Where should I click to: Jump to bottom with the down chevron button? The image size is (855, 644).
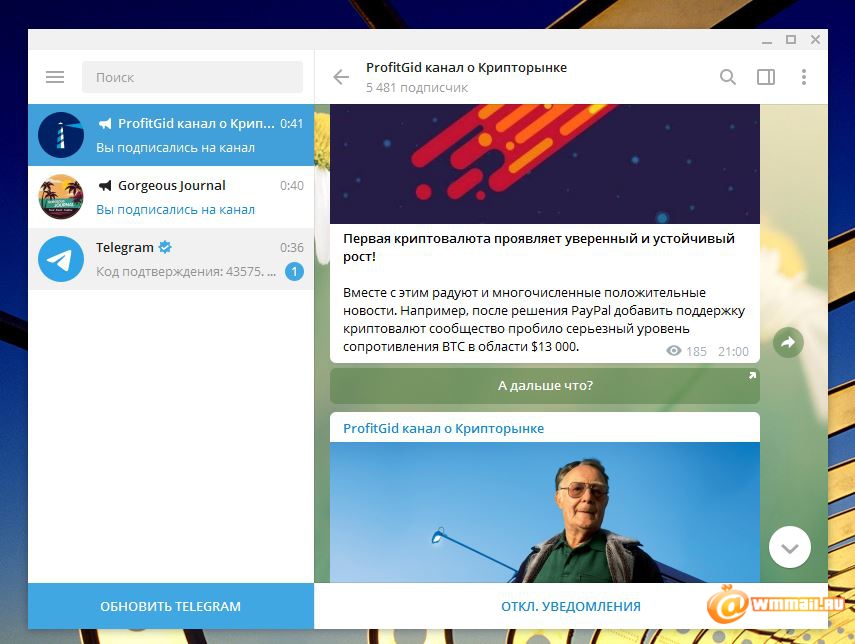790,547
